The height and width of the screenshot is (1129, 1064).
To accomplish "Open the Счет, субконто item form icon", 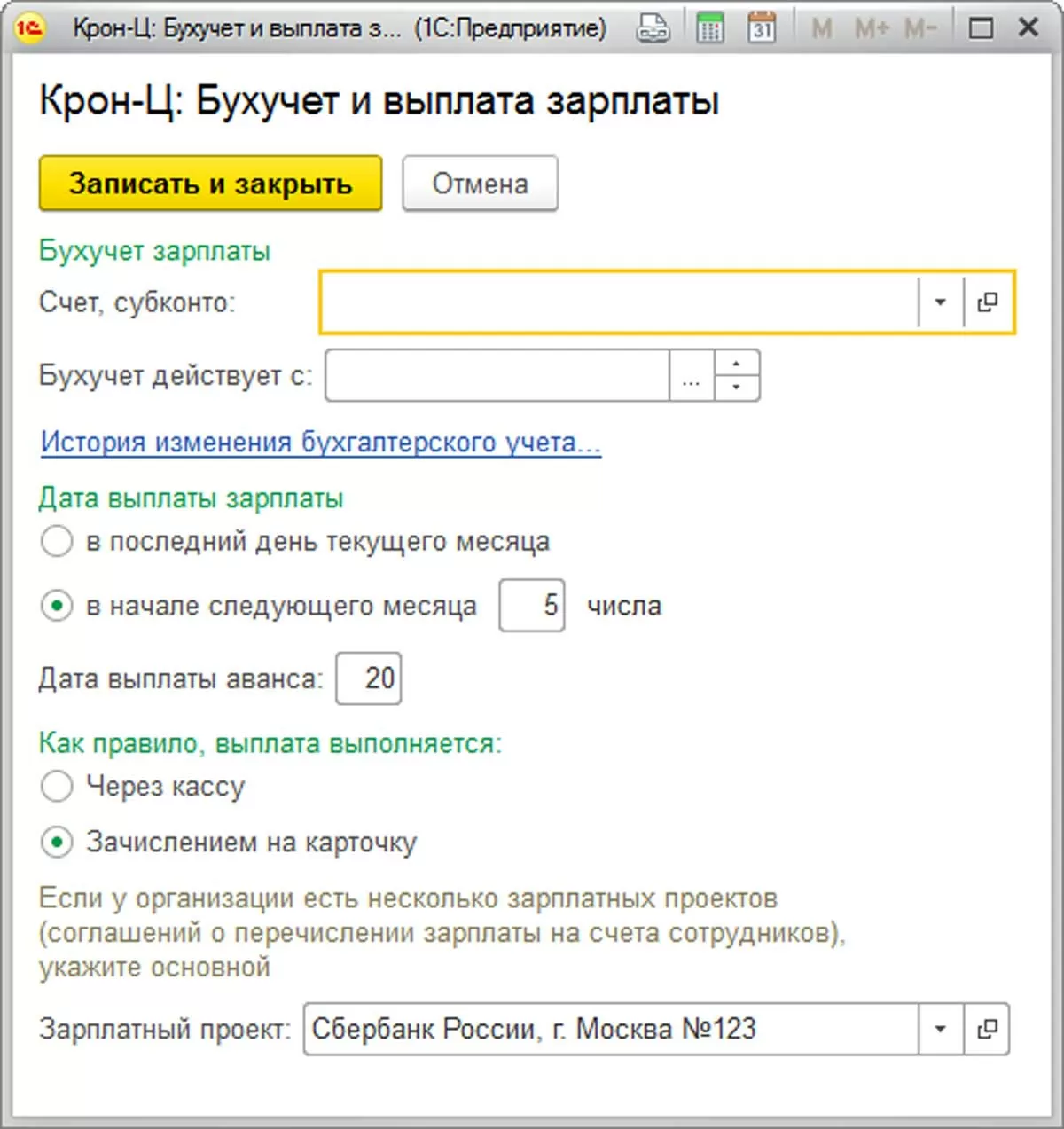I will 987,302.
